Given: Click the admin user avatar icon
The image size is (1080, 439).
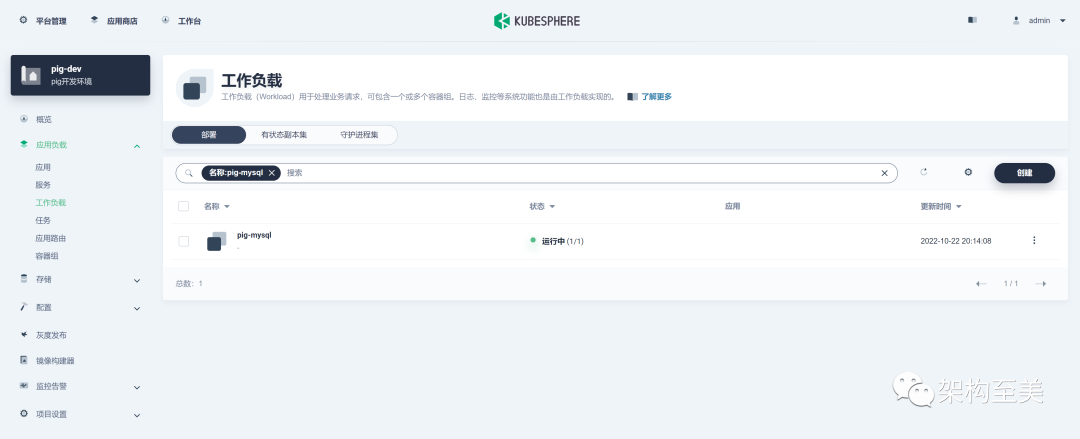Looking at the screenshot, I should pos(1016,21).
